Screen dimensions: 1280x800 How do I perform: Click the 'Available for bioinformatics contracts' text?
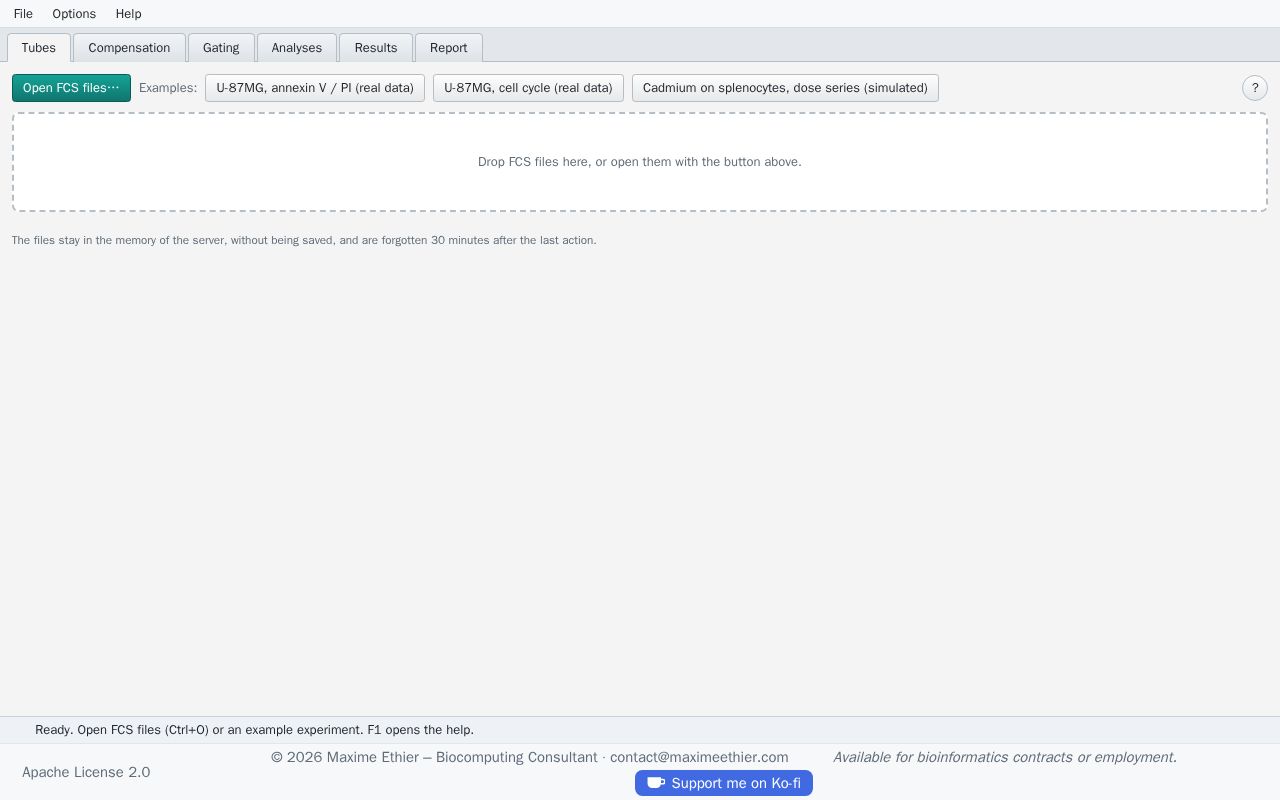1005,757
